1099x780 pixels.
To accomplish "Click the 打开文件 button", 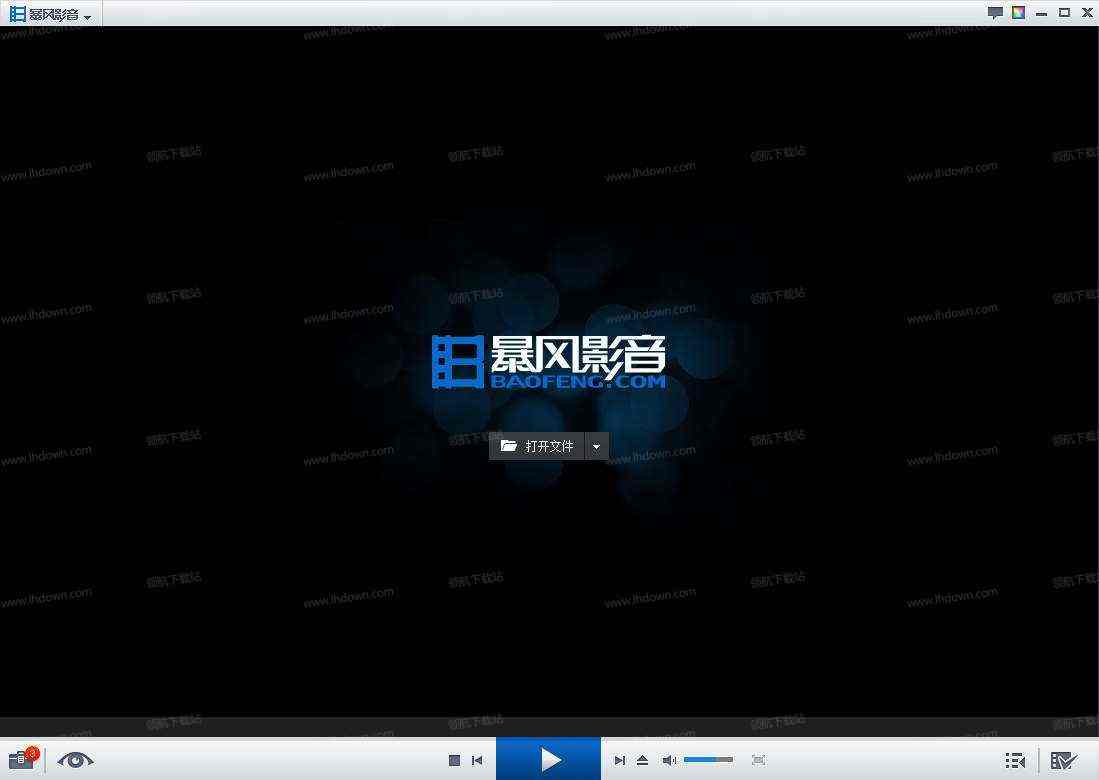I will tap(537, 446).
